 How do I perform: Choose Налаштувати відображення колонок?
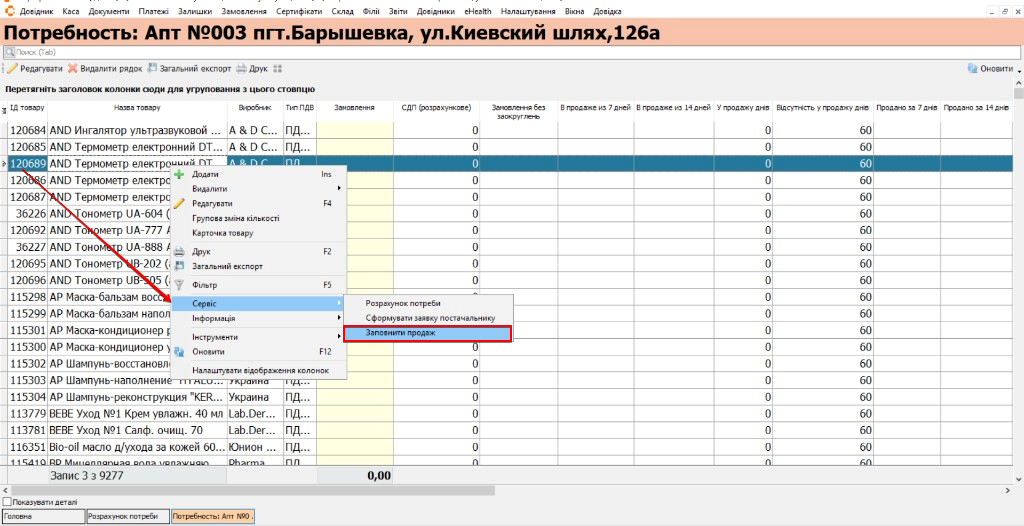[x=261, y=370]
